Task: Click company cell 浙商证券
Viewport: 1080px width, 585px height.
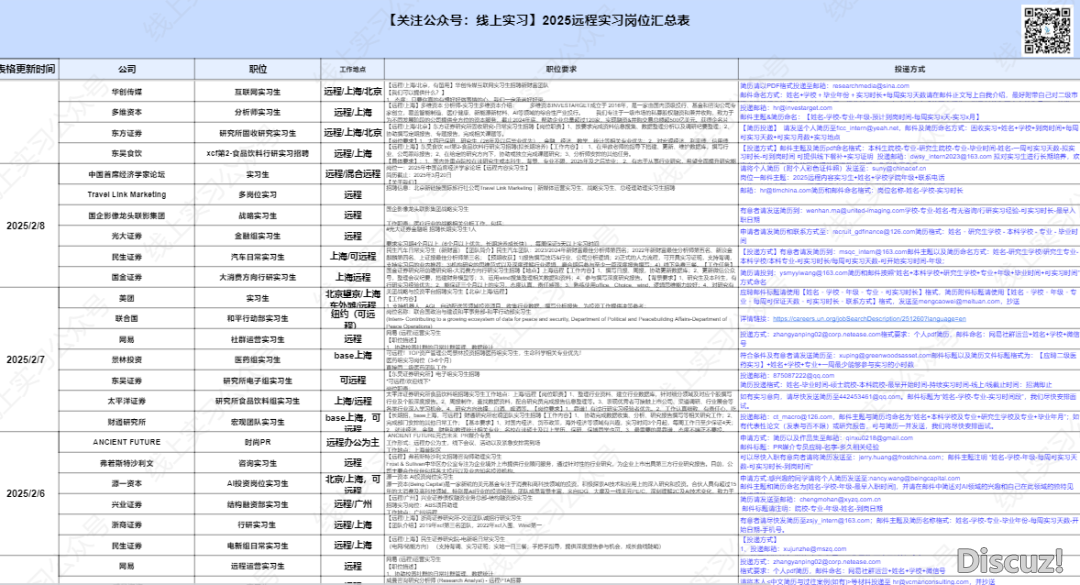Action: 127,525
